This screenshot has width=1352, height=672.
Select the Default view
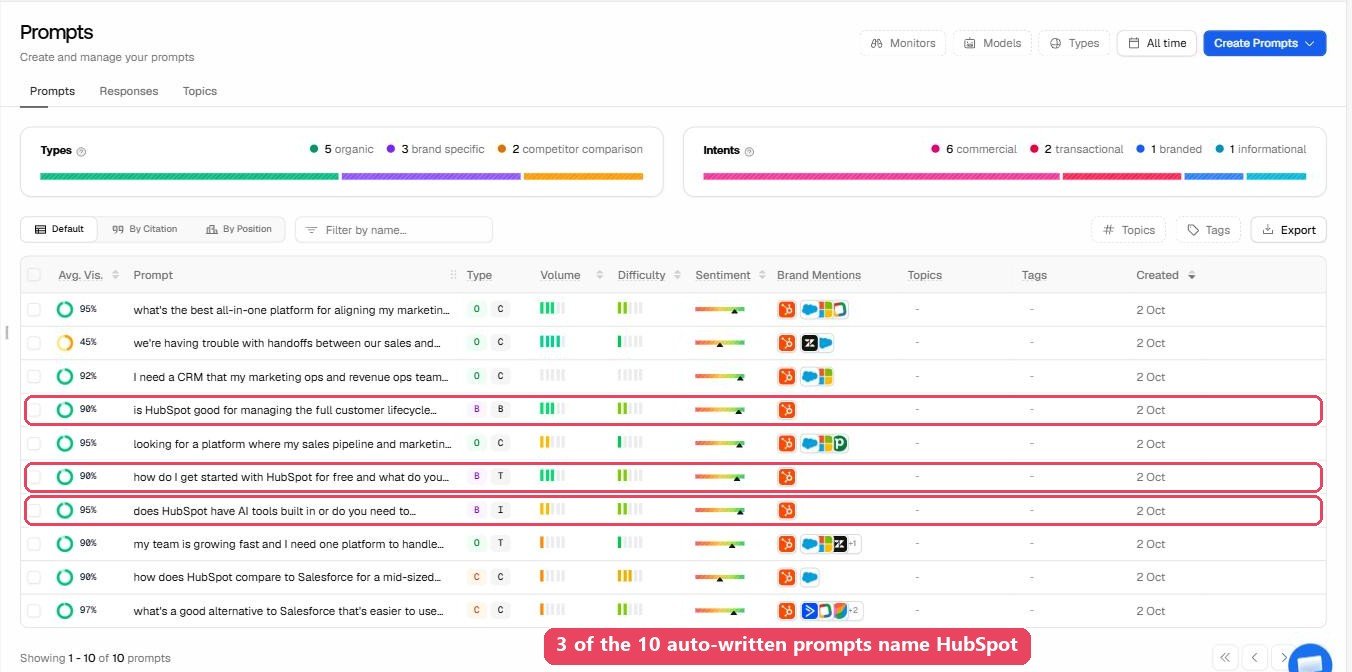coord(59,229)
